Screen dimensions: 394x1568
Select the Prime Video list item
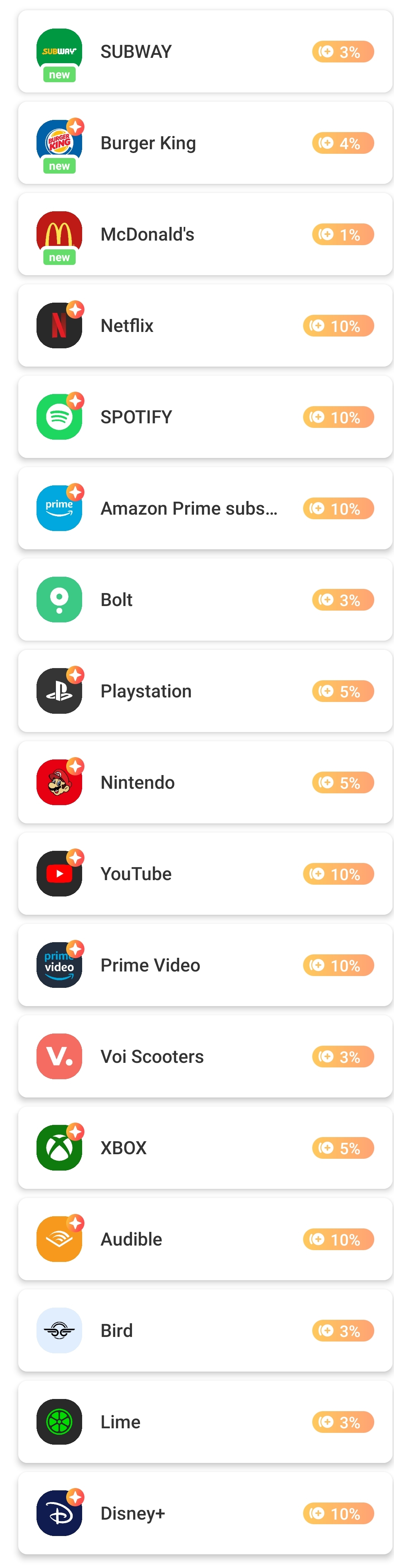coord(205,965)
